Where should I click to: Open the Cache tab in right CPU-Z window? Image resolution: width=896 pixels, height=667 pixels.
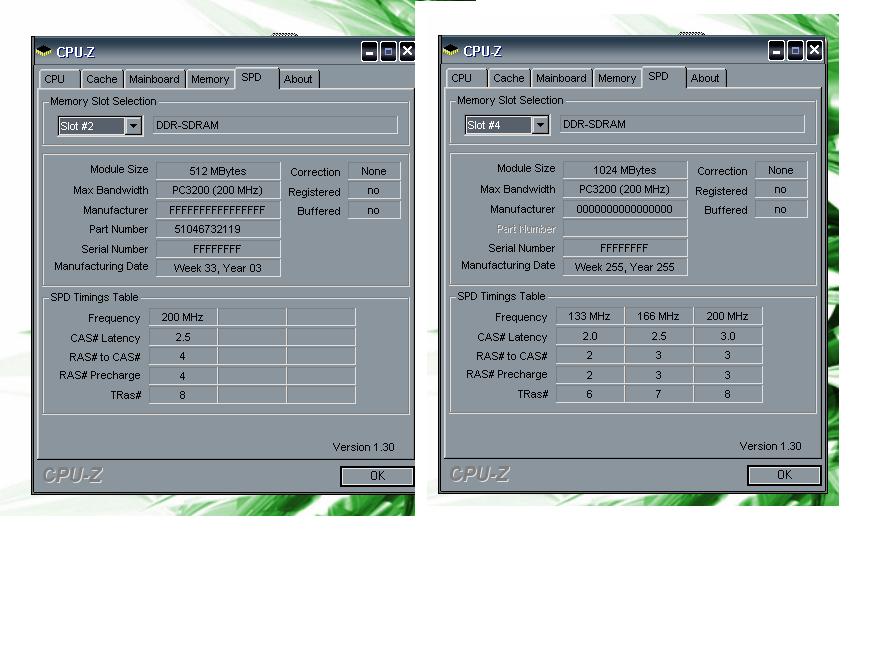pyautogui.click(x=509, y=78)
